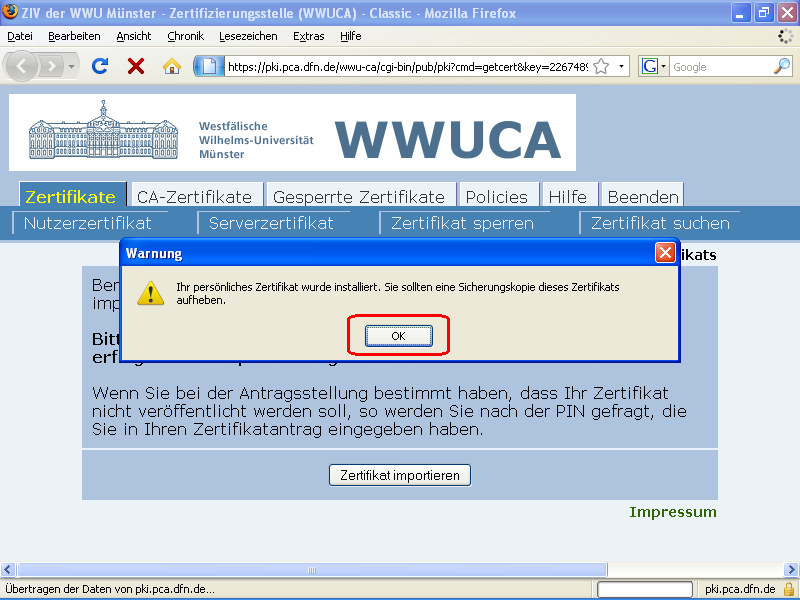Click the red Stop loading icon
This screenshot has height=600, width=800.
134,65
